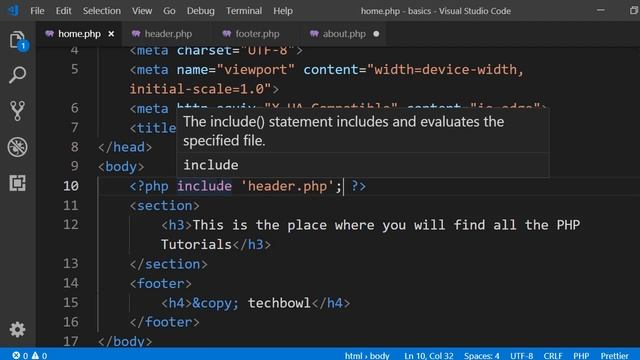Click the 'include' label in hover tooltip
The height and width of the screenshot is (360, 640).
pos(211,165)
